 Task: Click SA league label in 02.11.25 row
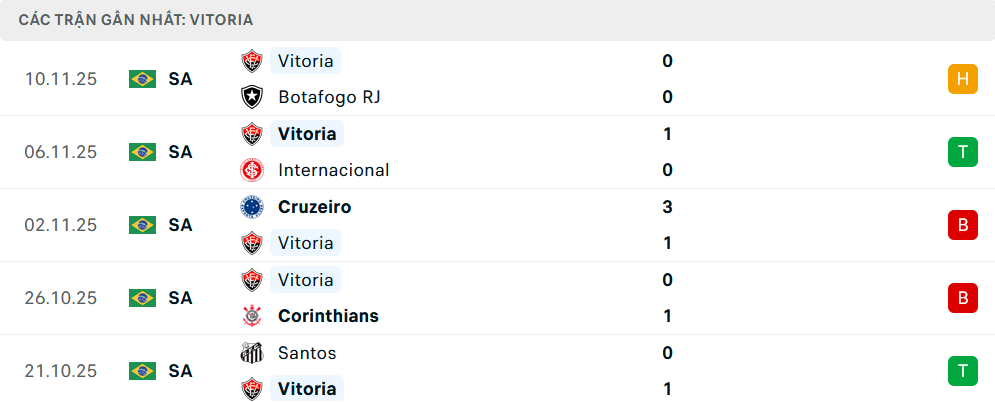click(x=180, y=225)
